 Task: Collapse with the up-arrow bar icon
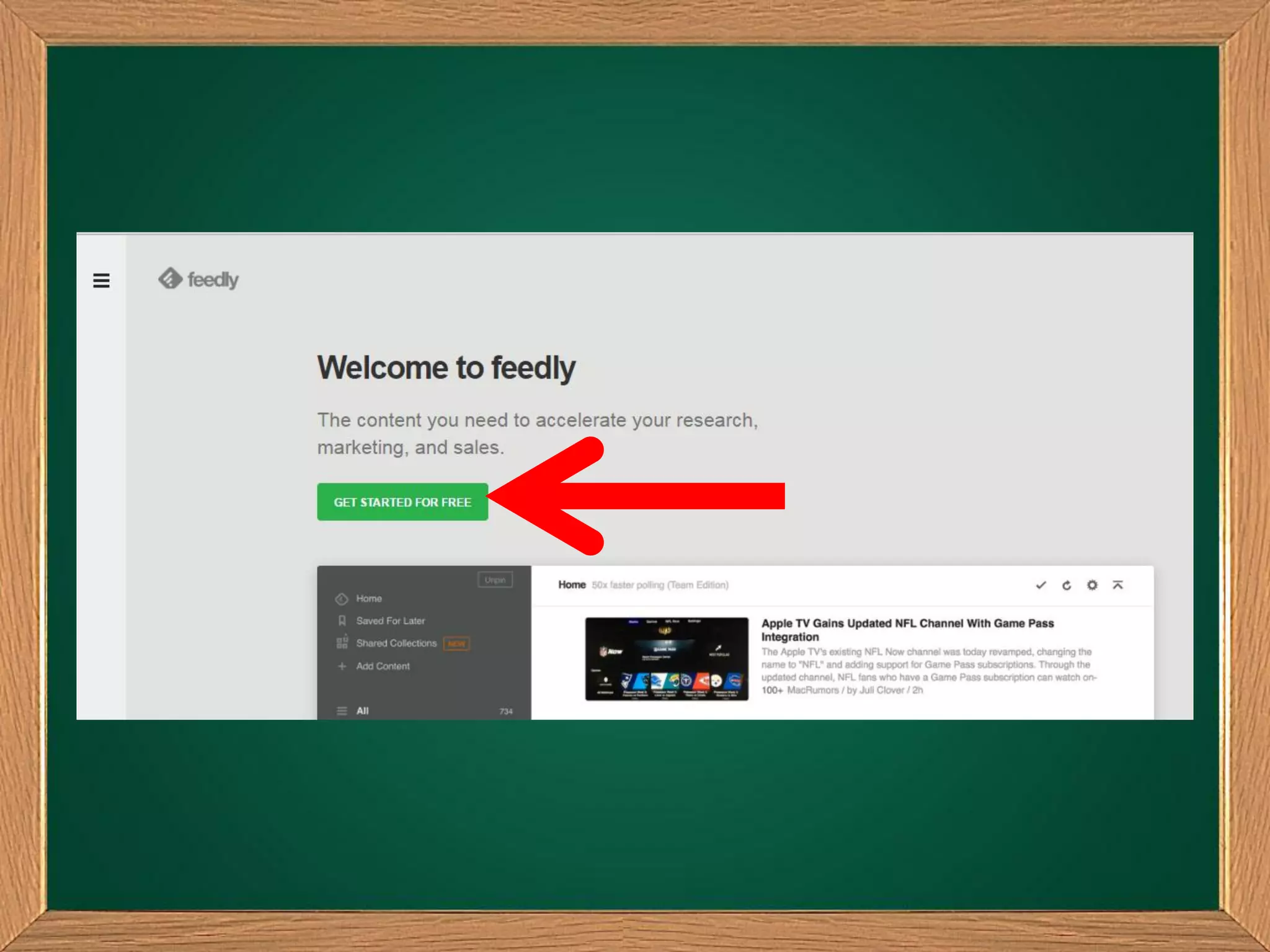(x=1117, y=585)
